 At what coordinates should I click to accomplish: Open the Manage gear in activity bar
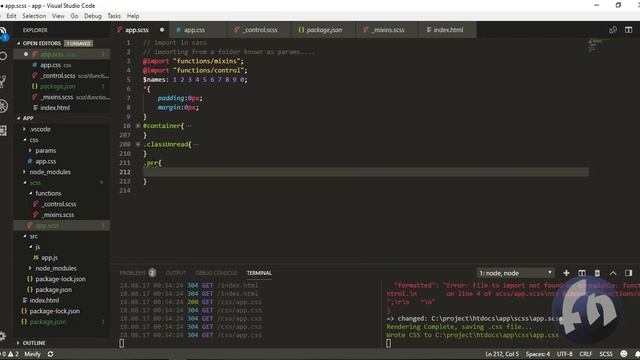2,336
